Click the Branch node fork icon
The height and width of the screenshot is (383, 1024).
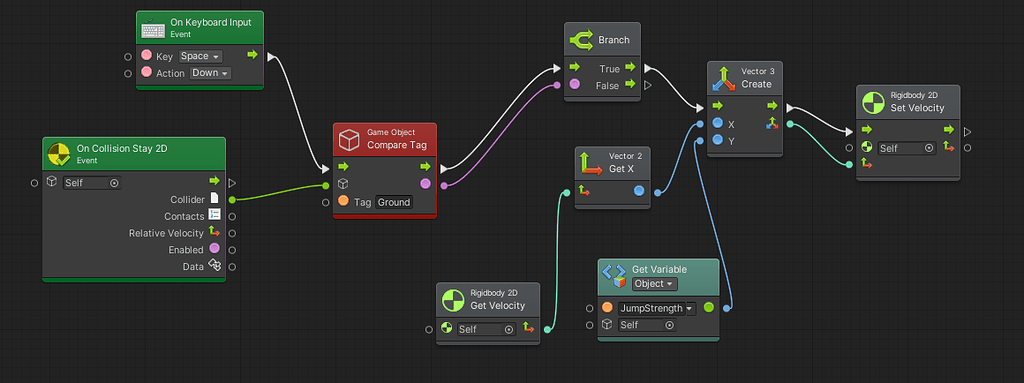click(x=581, y=40)
